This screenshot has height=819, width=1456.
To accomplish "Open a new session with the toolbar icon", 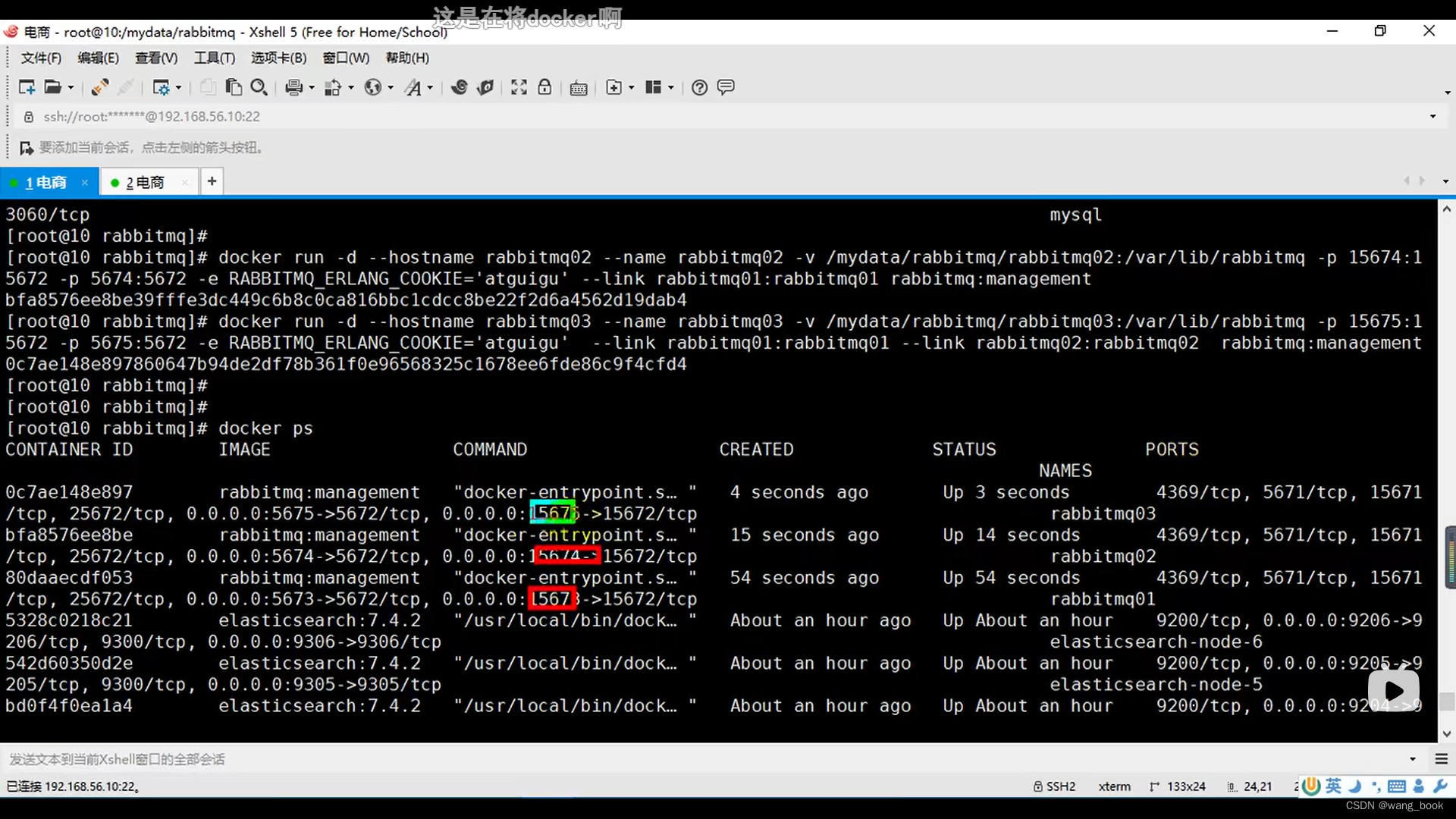I will pyautogui.click(x=27, y=87).
